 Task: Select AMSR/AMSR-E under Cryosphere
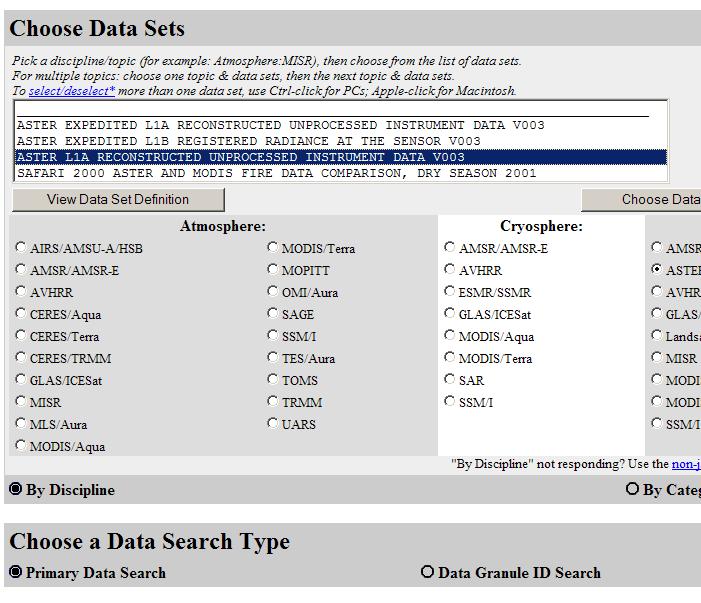point(450,248)
